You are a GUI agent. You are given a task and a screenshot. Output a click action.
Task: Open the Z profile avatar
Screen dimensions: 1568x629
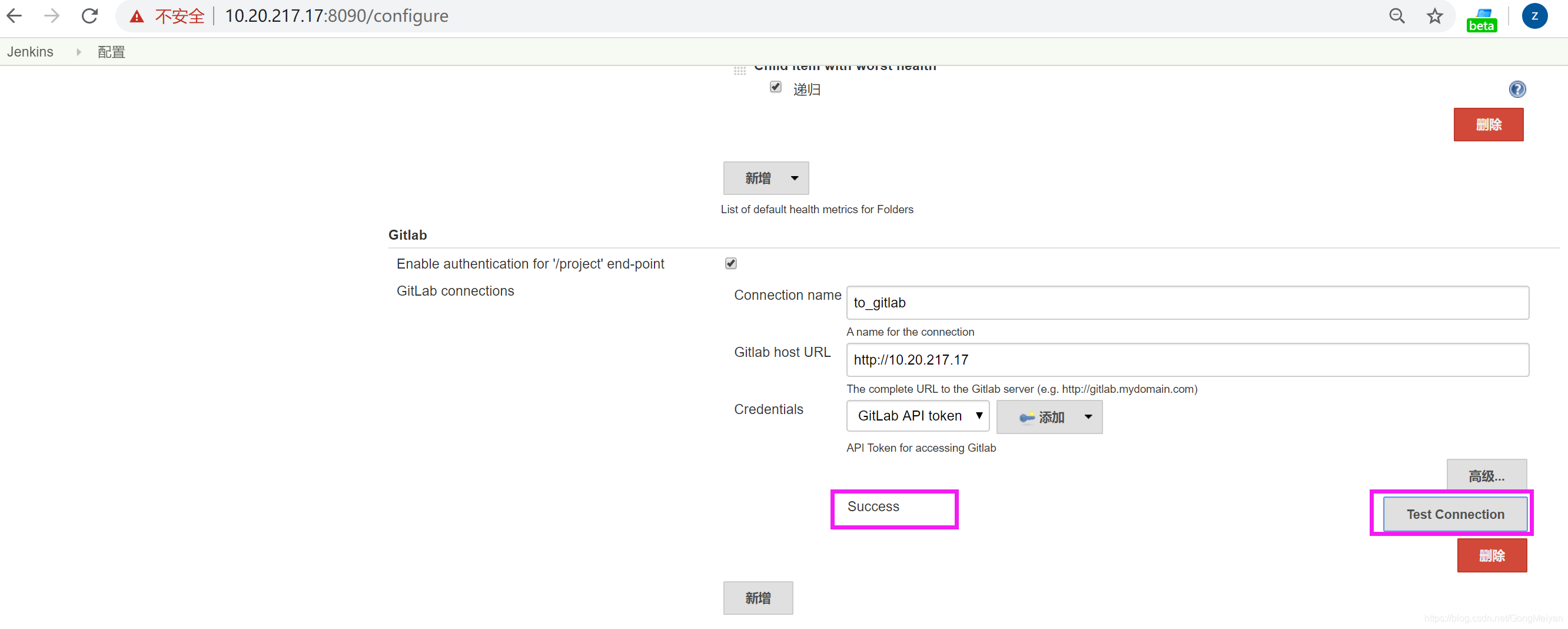click(1534, 16)
